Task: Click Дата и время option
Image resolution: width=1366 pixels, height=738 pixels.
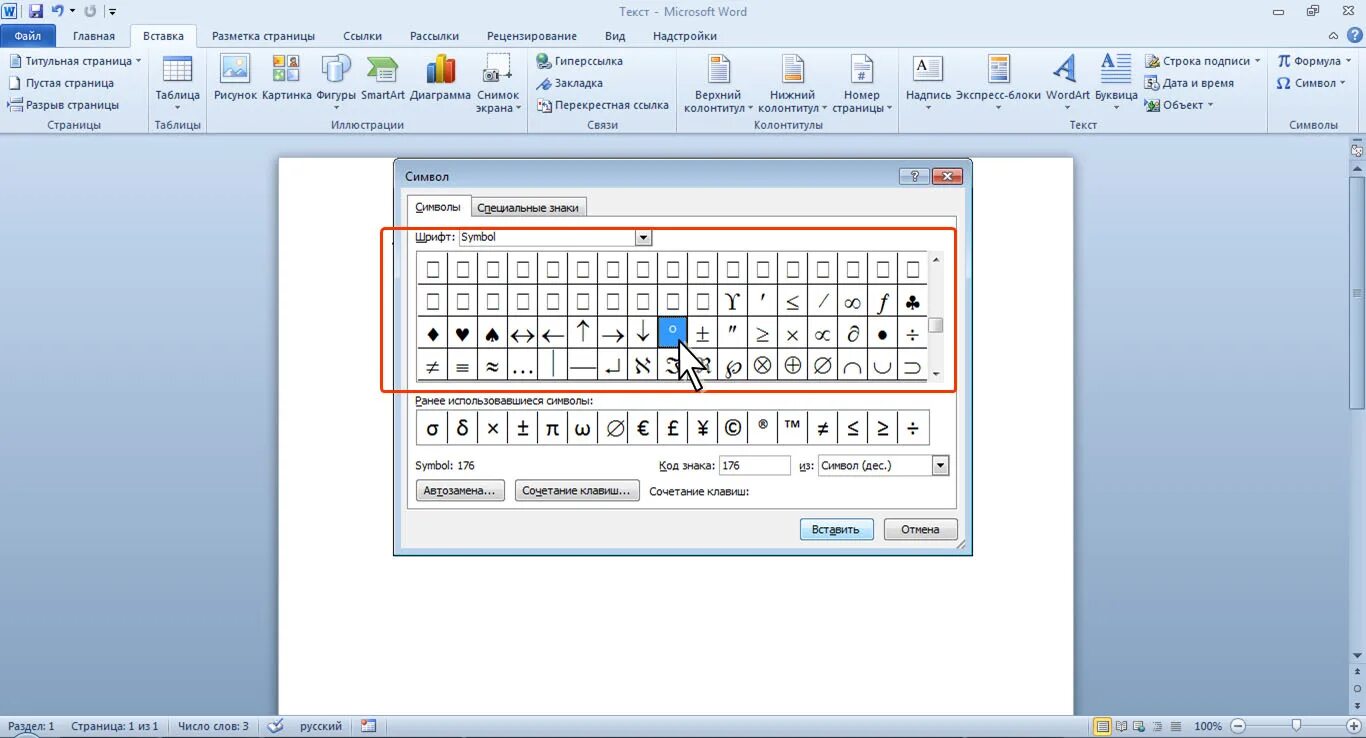Action: 1190,83
